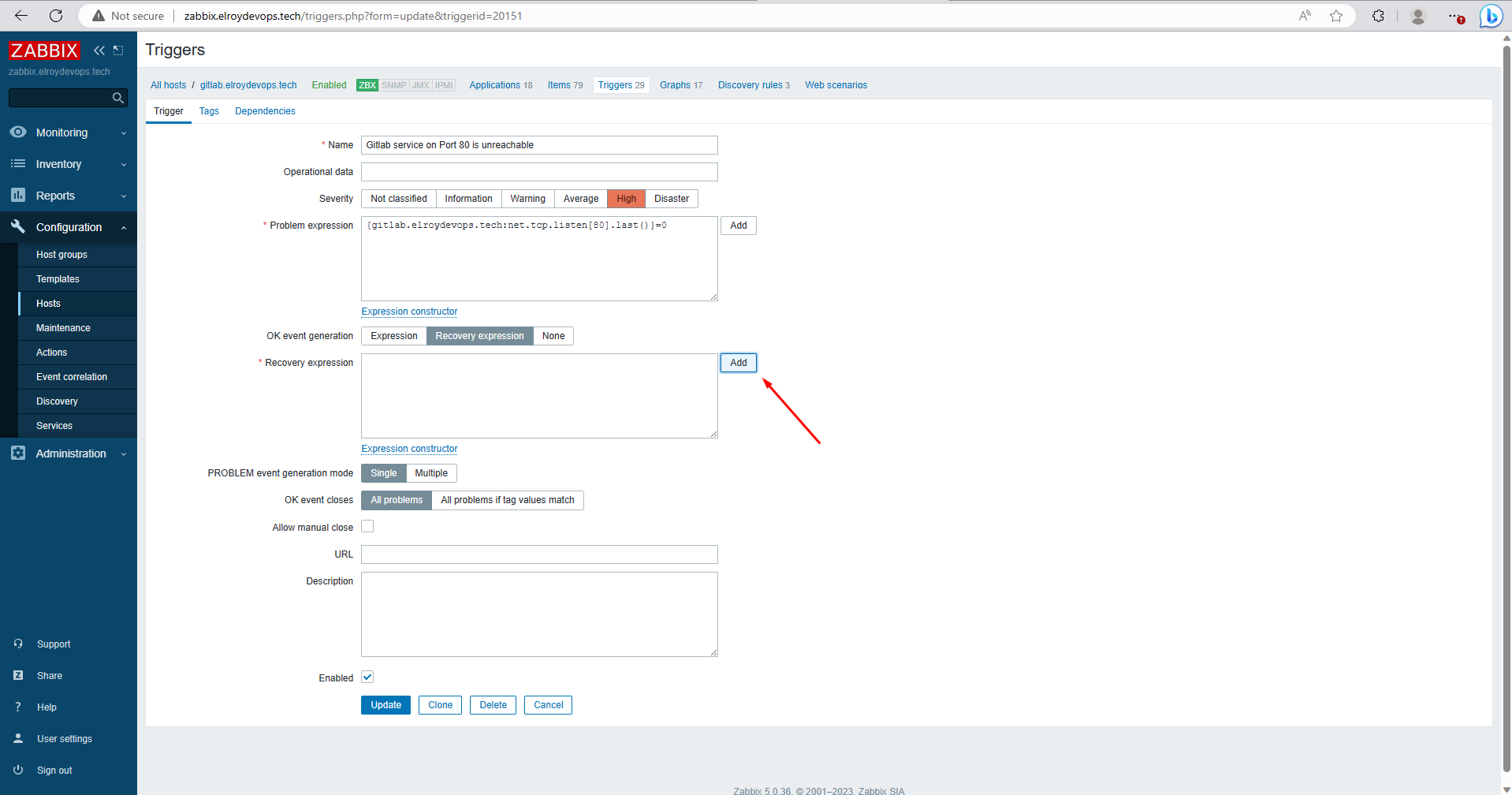Switch to the Dependencies tab
The image size is (1512, 795).
point(265,111)
